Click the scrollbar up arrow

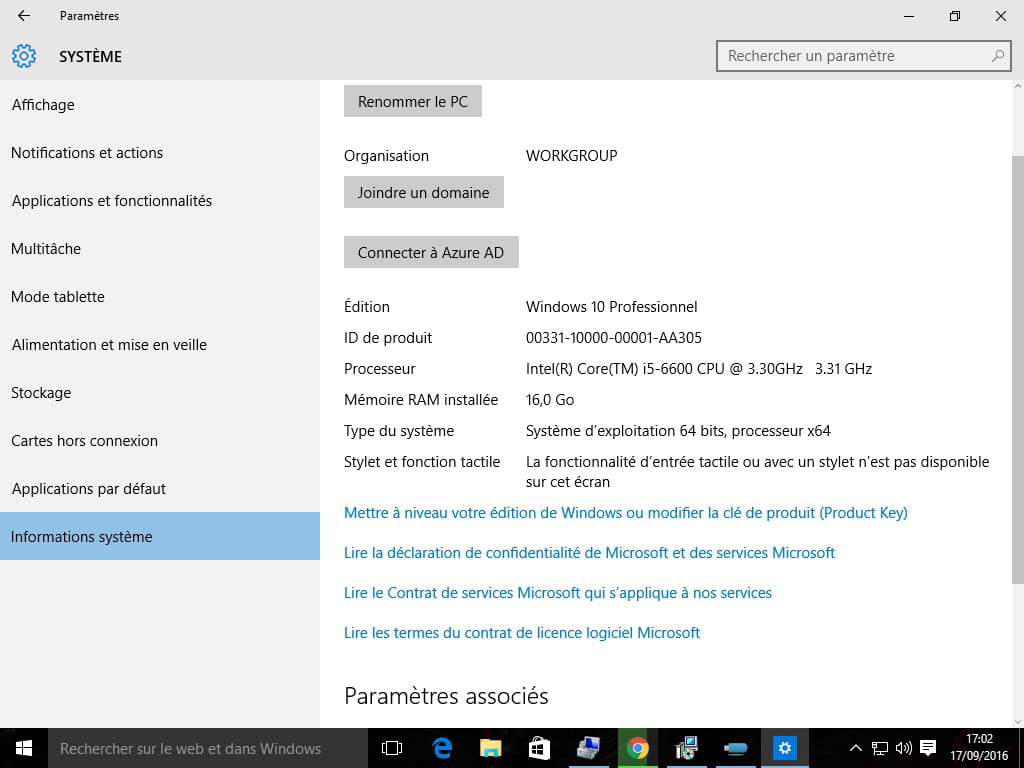point(1017,86)
